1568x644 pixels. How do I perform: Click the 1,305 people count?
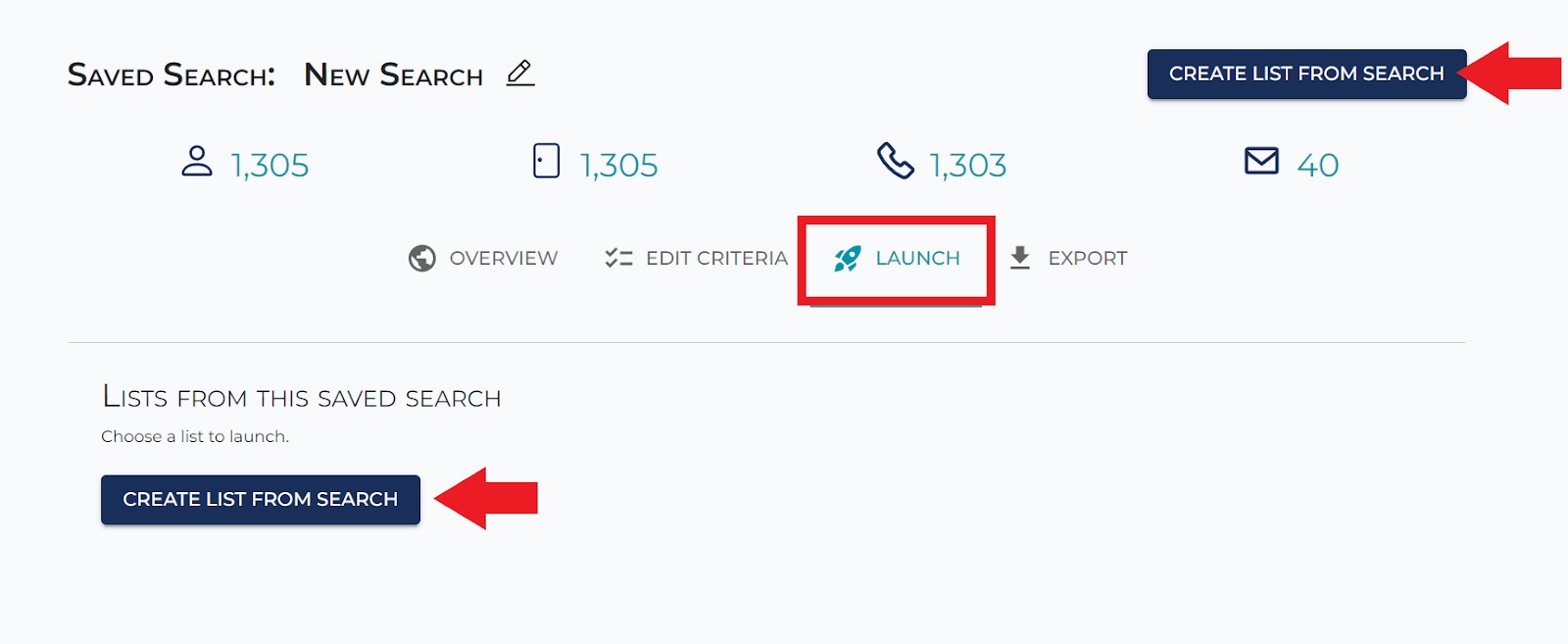[x=269, y=166]
